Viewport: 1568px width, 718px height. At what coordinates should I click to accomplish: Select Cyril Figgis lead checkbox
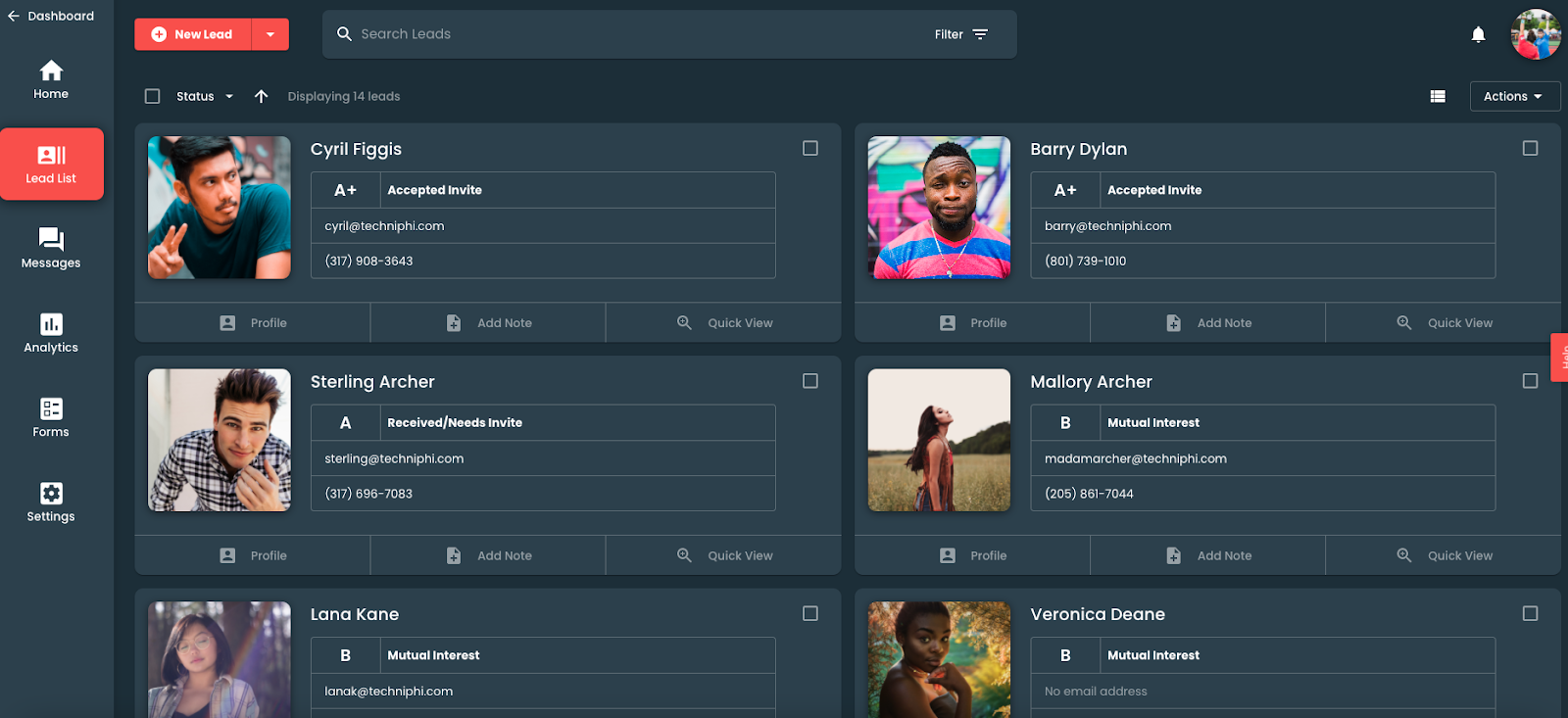point(810,148)
